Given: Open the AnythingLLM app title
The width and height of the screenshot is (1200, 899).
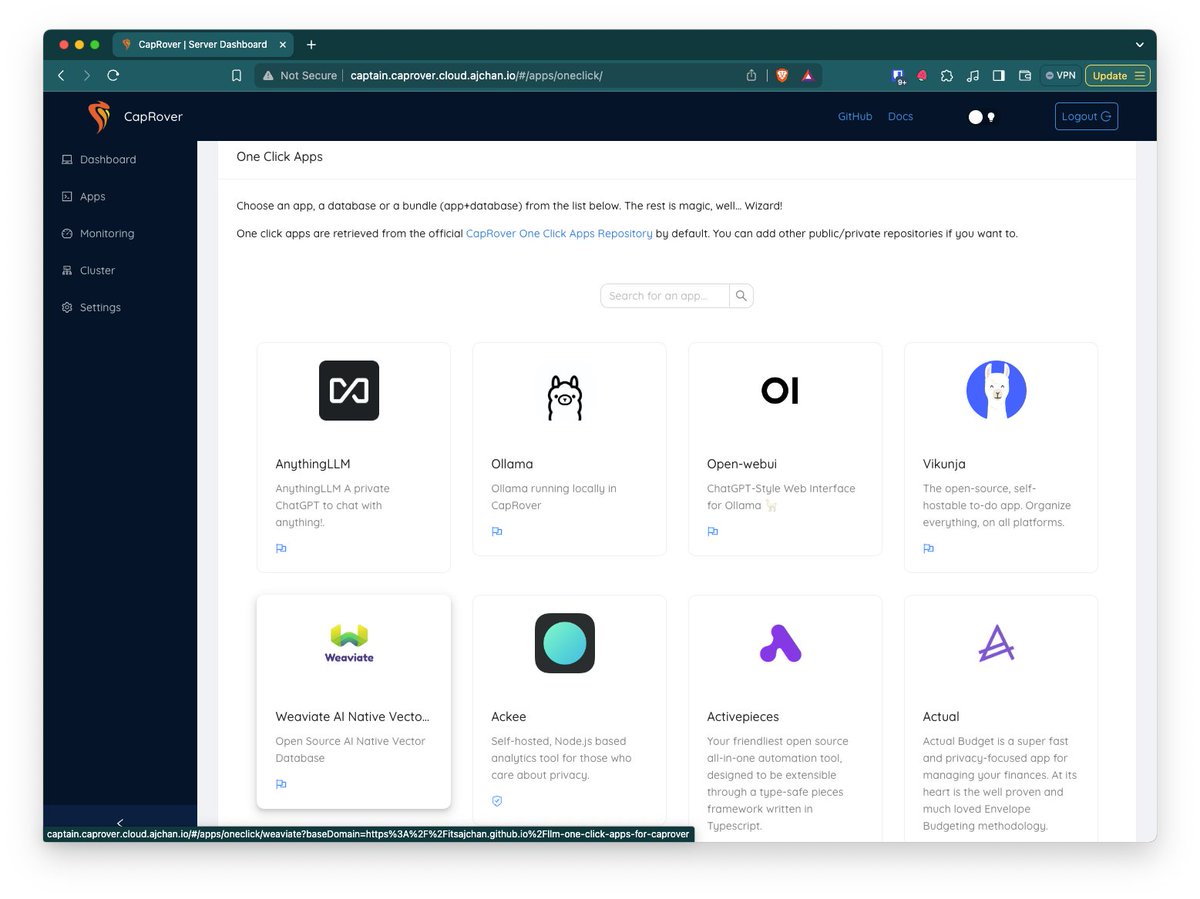Looking at the screenshot, I should pyautogui.click(x=313, y=464).
